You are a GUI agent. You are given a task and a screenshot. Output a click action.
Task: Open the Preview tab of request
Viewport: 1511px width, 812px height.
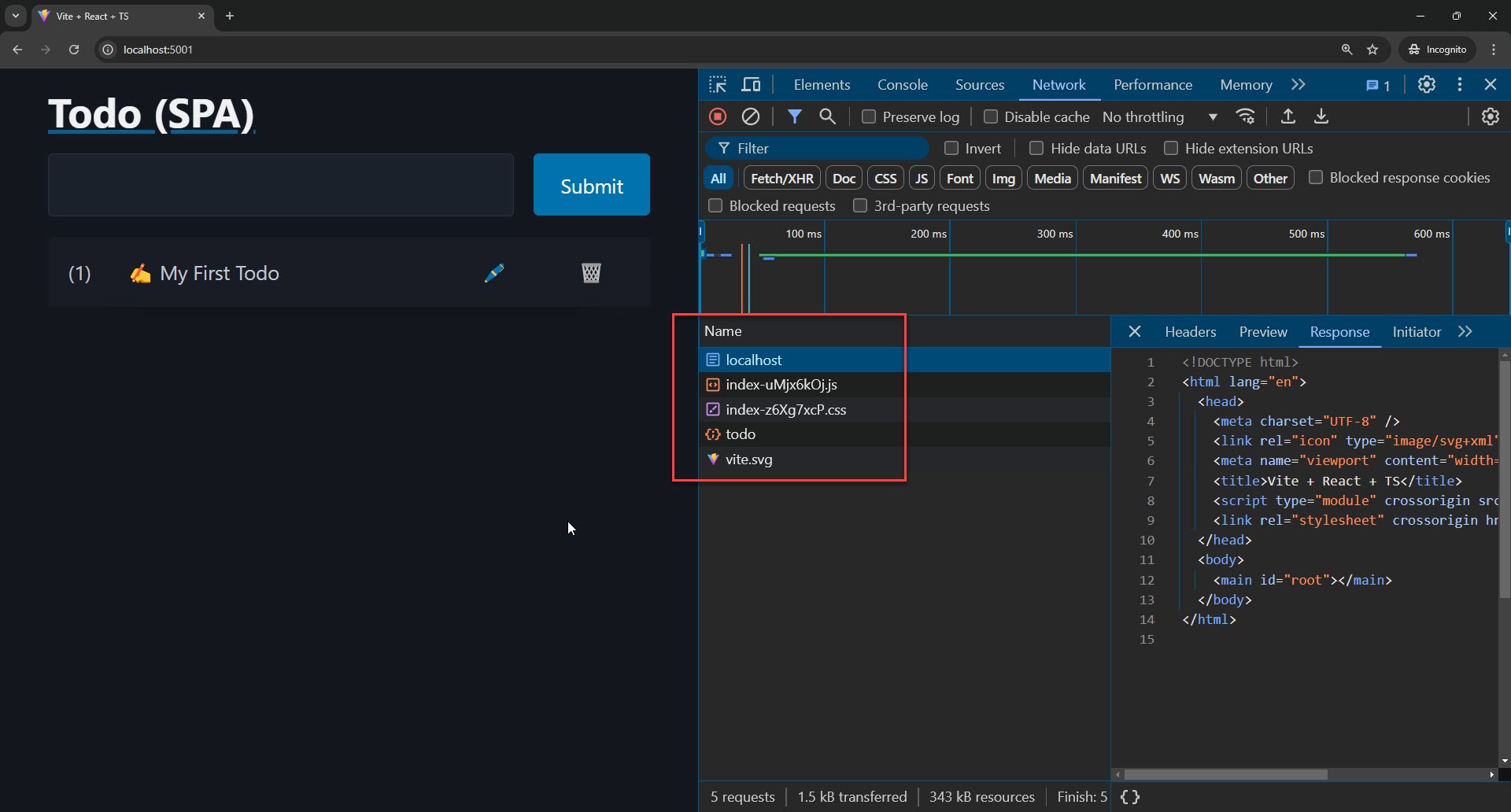[1263, 332]
